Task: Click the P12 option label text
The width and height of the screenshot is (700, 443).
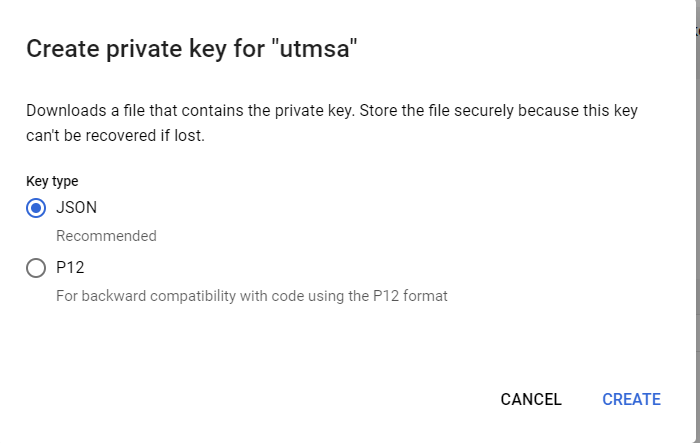Action: [x=70, y=267]
